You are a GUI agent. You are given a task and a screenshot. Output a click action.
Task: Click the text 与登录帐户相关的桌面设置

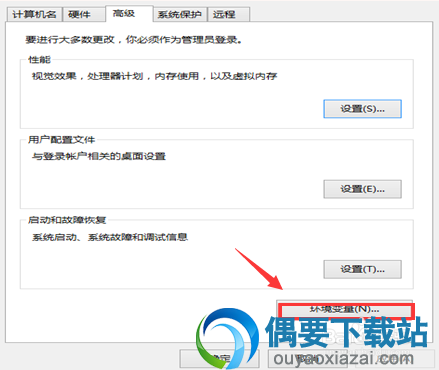99,156
